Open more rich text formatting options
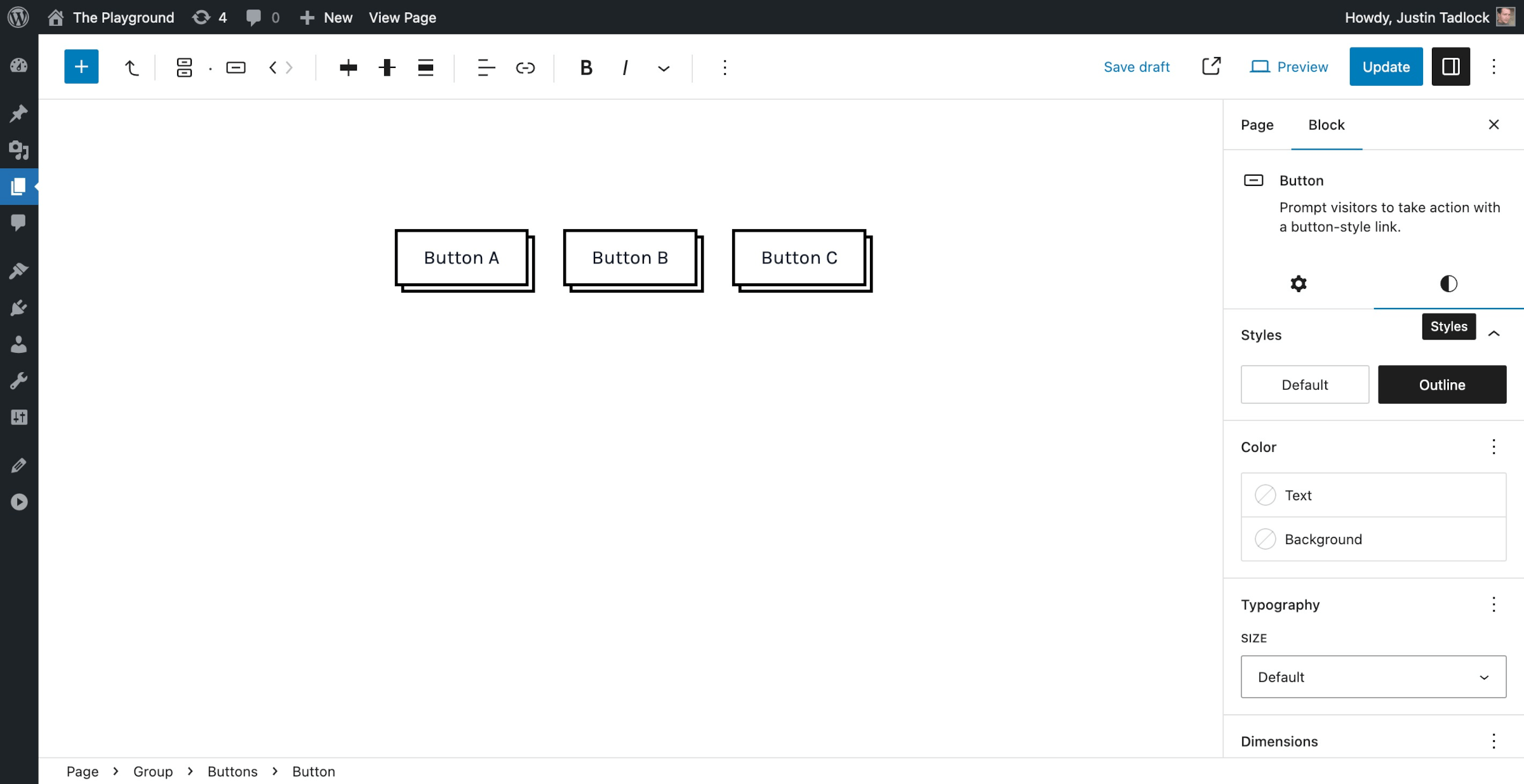Screen dimensions: 1524x784 [x=663, y=67]
